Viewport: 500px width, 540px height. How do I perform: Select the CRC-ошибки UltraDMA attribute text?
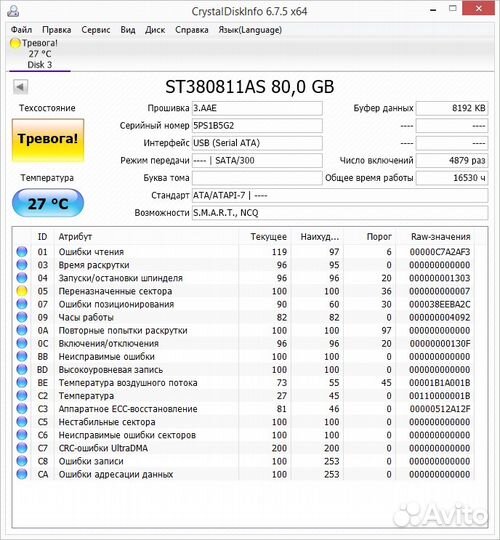pos(103,448)
